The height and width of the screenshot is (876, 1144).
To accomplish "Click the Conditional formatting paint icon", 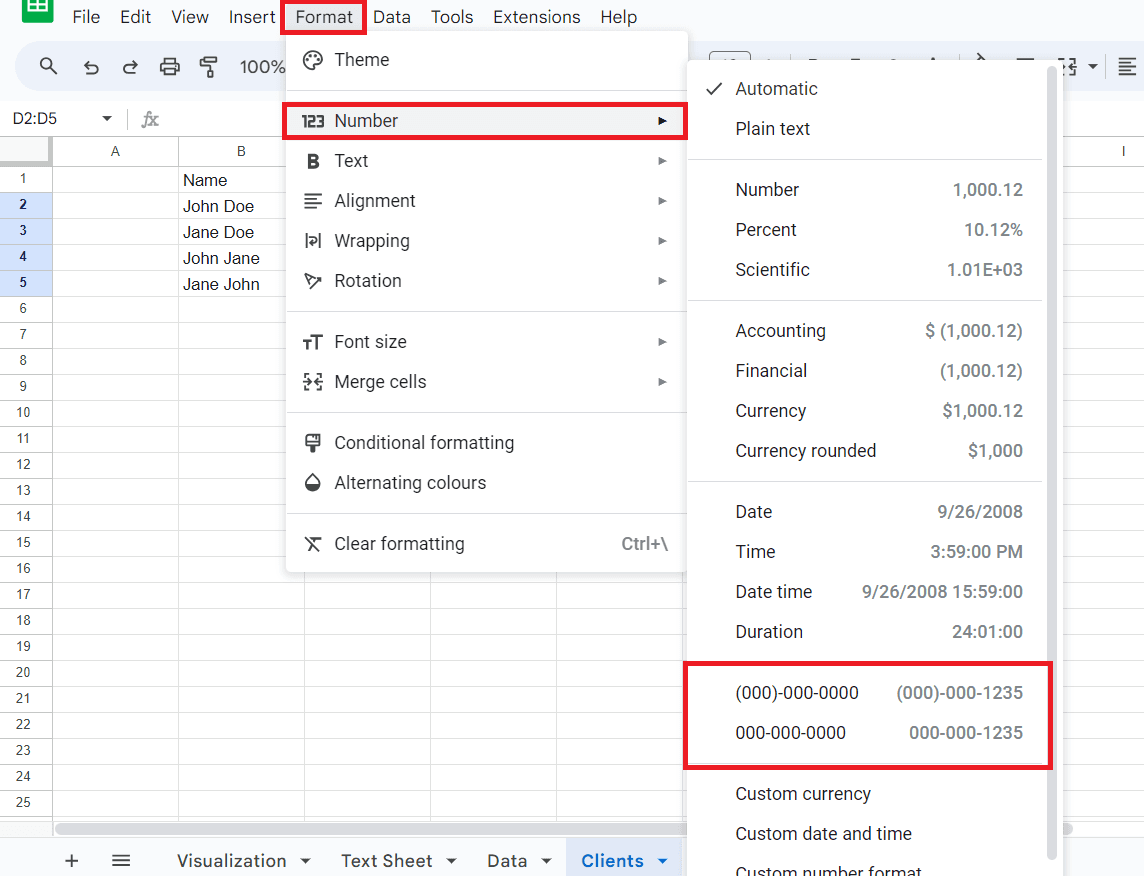I will pos(312,443).
